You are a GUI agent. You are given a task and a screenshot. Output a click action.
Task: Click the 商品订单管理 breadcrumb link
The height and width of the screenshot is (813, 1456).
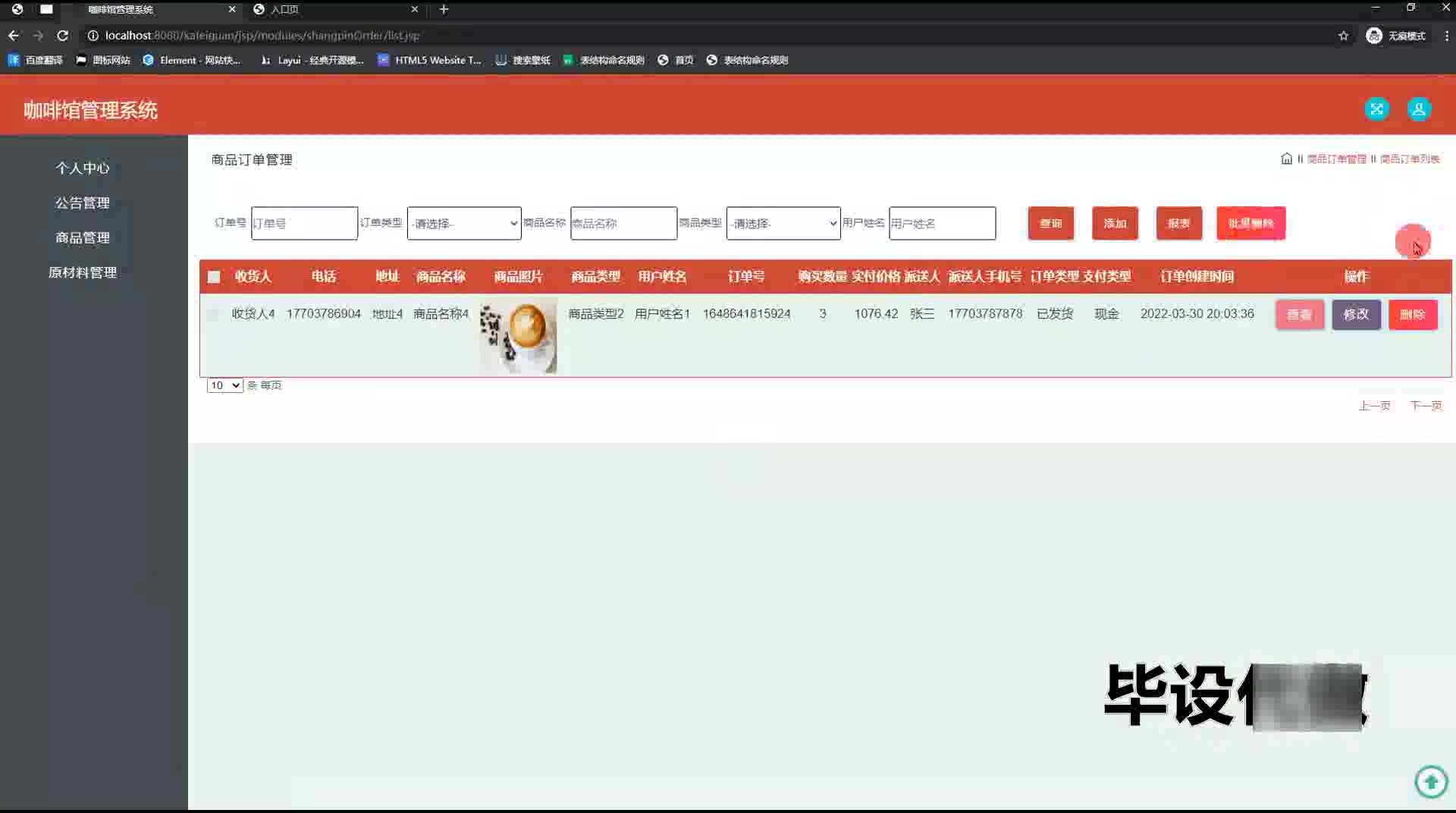(1336, 159)
